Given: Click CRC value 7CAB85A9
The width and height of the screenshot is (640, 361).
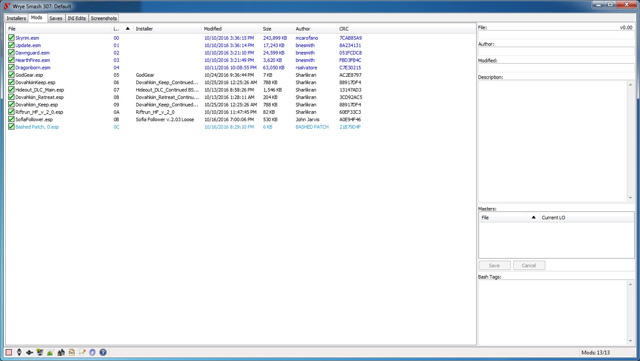Looking at the screenshot, I should (x=351, y=38).
